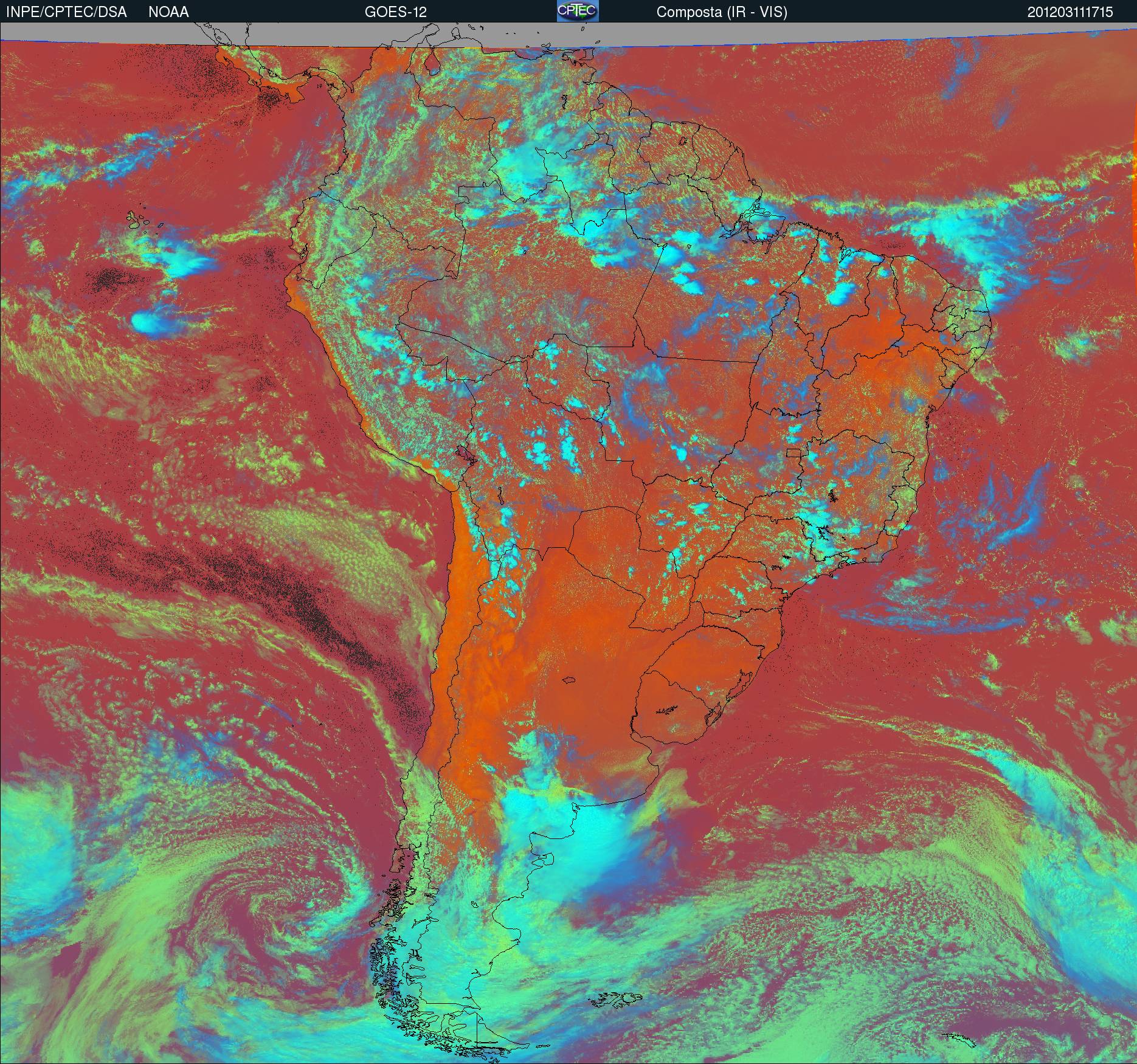Click the 201203111715 timestamp
Viewport: 1137px width, 1064px height.
pyautogui.click(x=1070, y=12)
